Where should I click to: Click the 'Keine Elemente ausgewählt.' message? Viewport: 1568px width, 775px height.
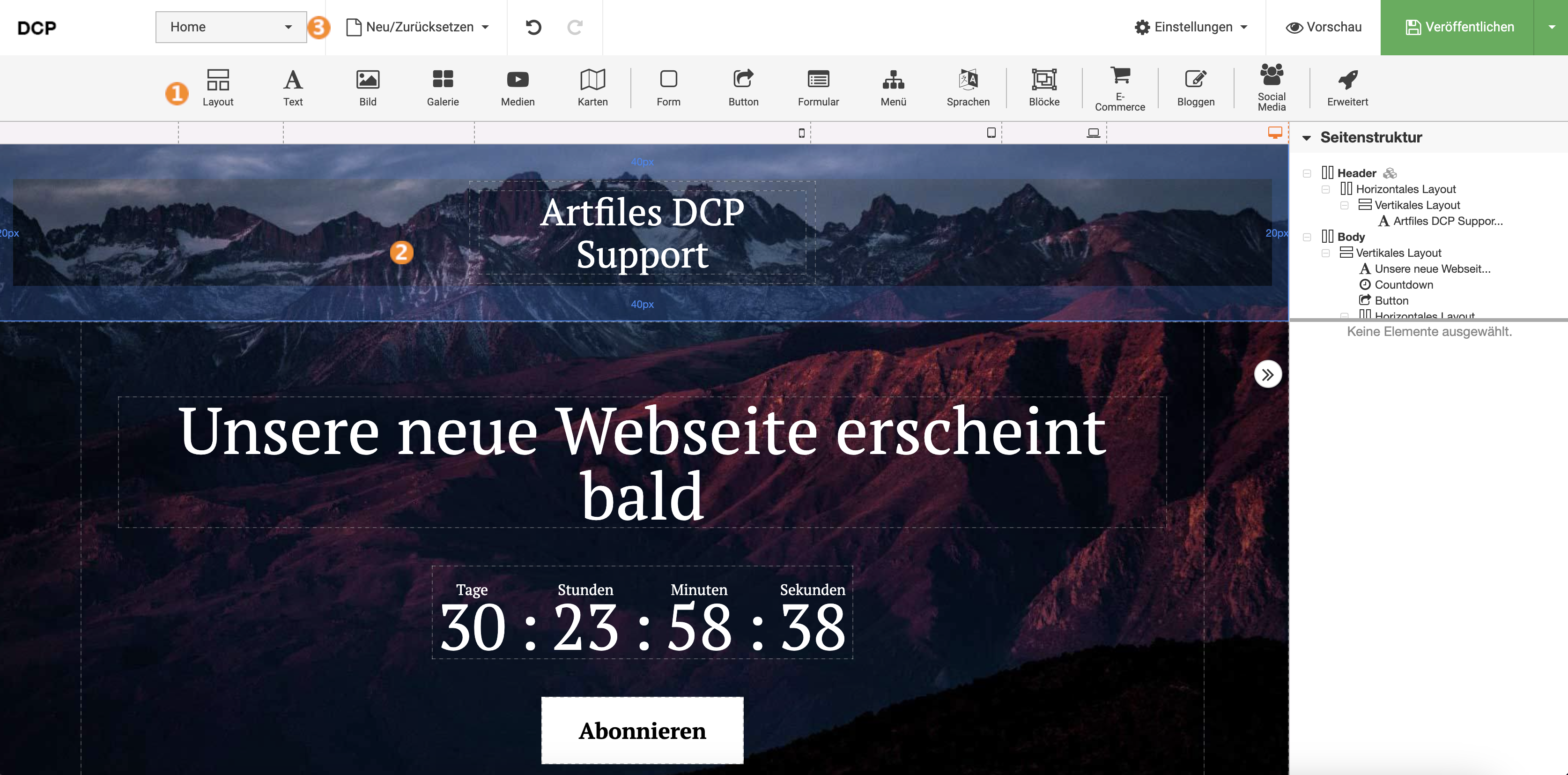click(x=1428, y=332)
